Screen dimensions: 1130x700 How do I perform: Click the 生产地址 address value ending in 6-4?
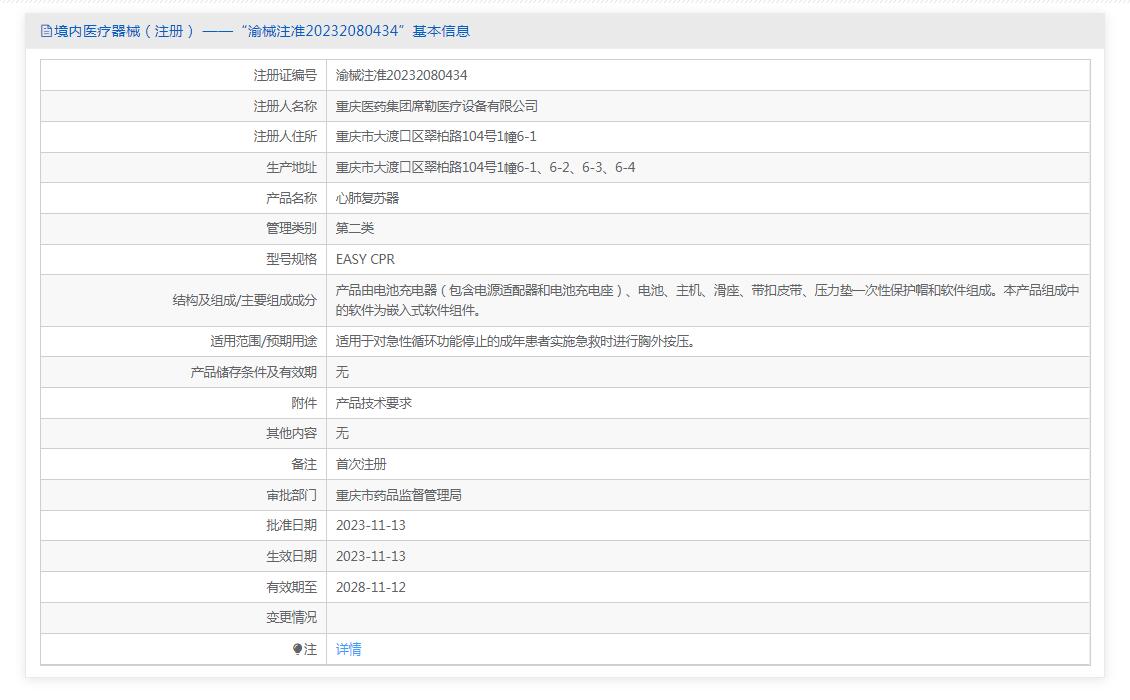click(485, 167)
